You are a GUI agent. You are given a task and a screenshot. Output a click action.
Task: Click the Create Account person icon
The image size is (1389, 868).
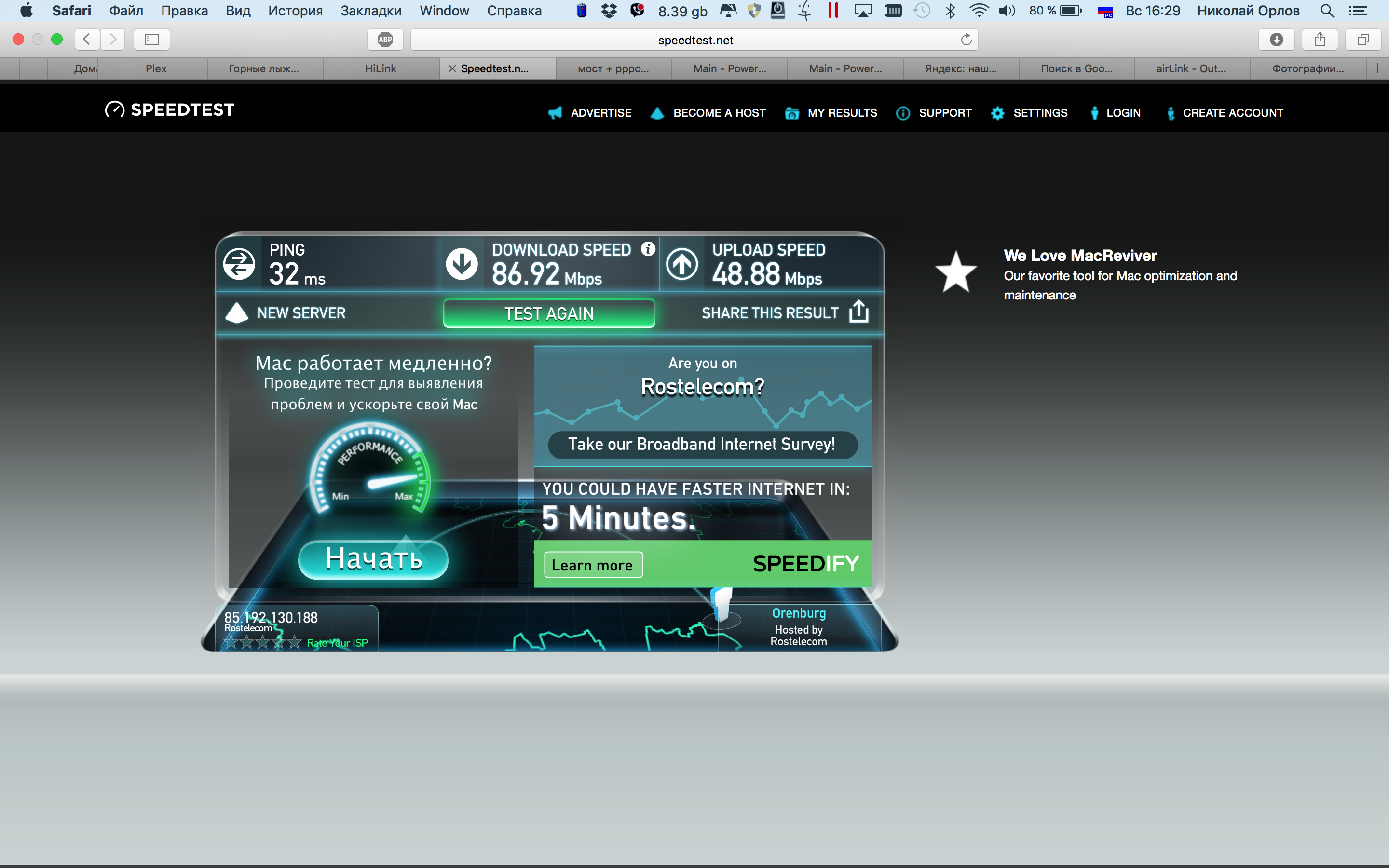(1171, 113)
